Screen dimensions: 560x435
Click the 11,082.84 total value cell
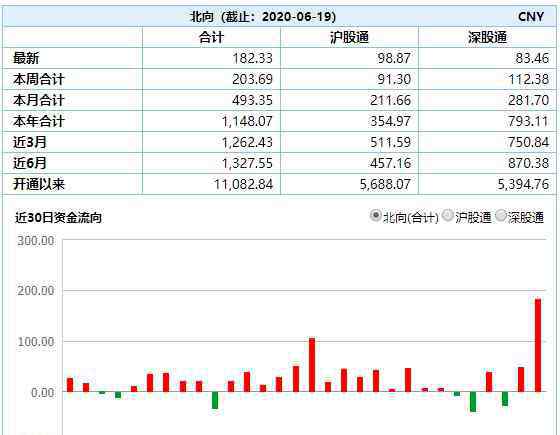[243, 184]
